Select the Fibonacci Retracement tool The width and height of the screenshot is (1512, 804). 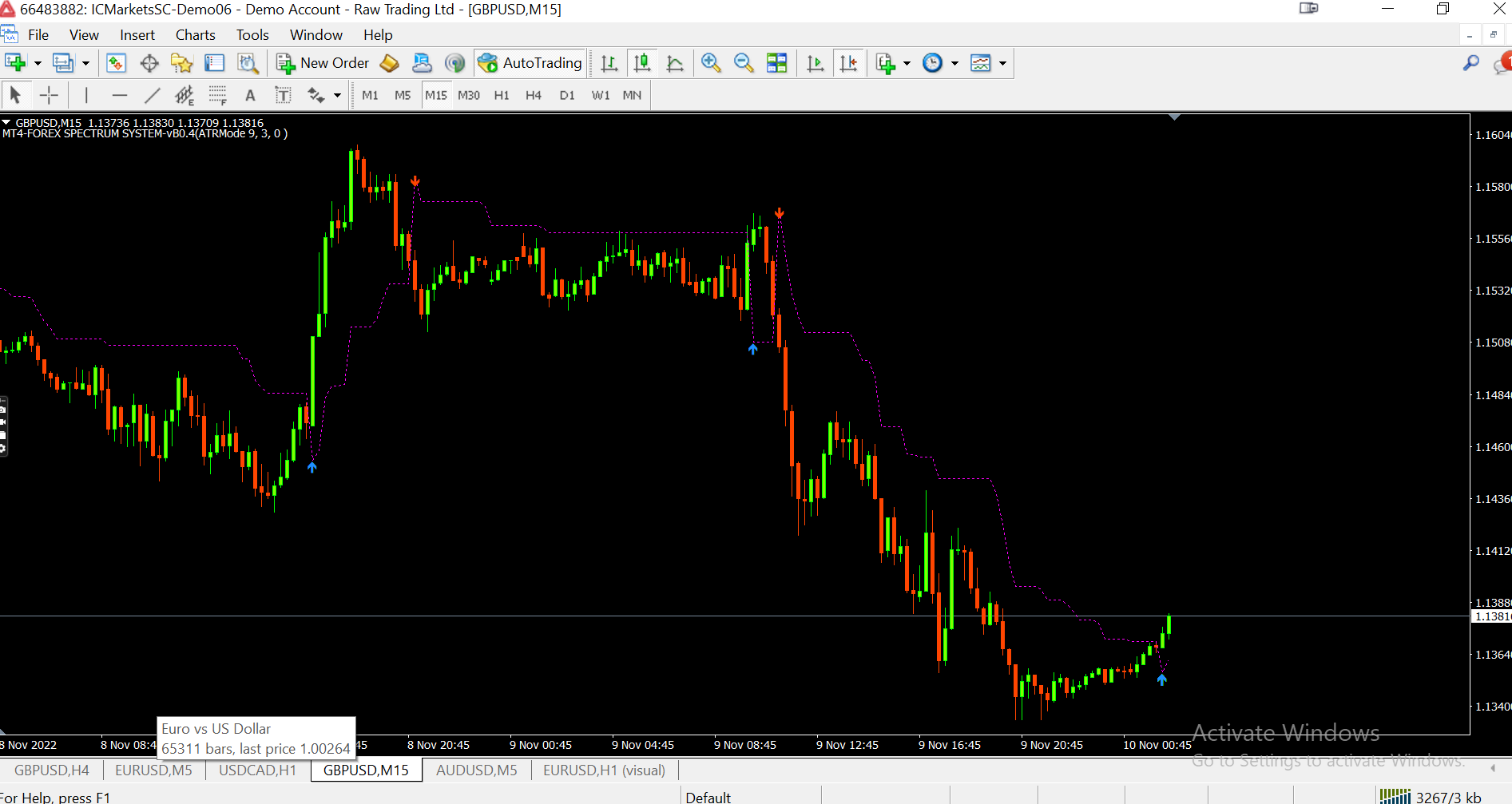218,95
